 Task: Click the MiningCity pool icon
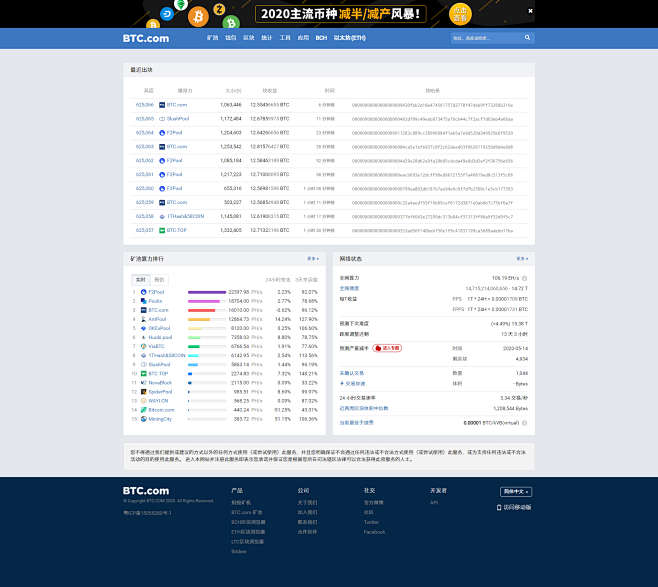tap(143, 419)
